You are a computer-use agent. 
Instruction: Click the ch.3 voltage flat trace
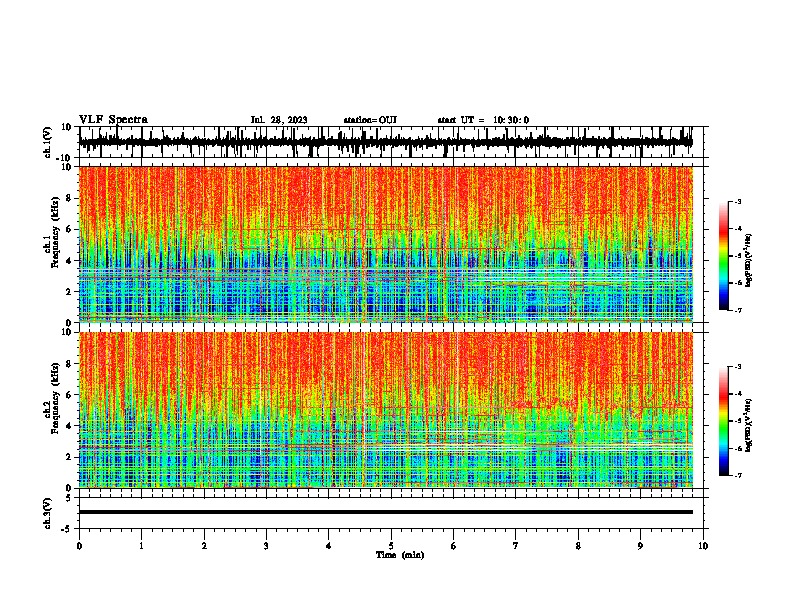[x=386, y=512]
